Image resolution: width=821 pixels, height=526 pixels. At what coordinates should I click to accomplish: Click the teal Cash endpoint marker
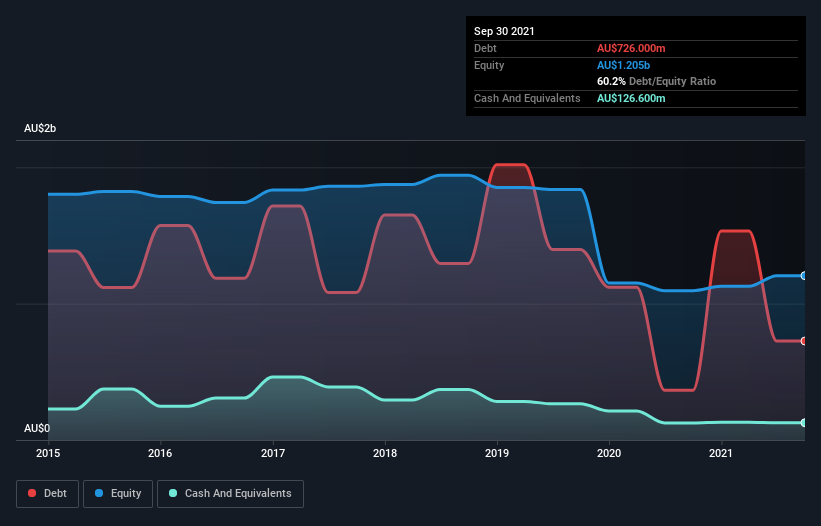coord(804,422)
